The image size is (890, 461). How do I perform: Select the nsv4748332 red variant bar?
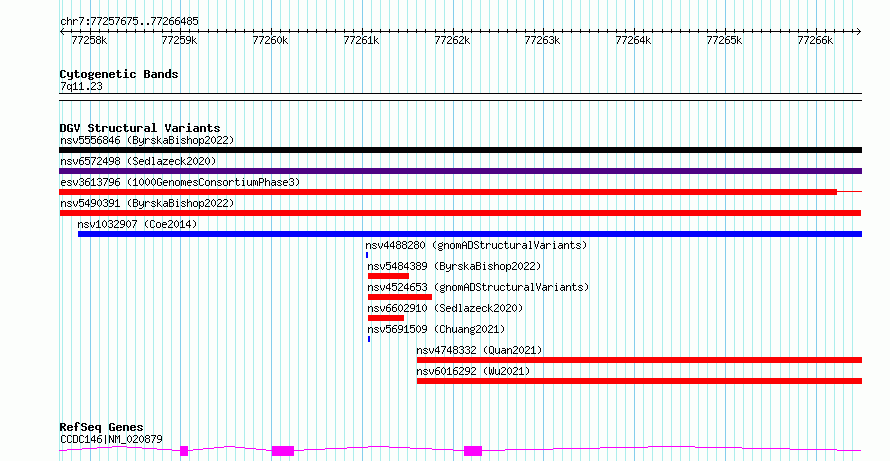click(639, 360)
